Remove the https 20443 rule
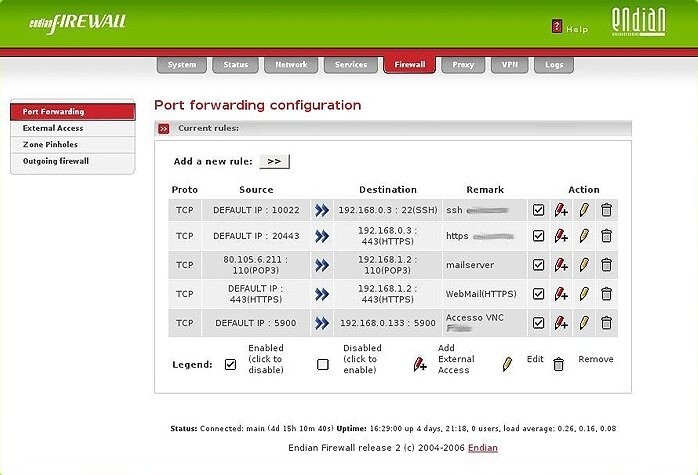This screenshot has width=698, height=475. click(606, 236)
